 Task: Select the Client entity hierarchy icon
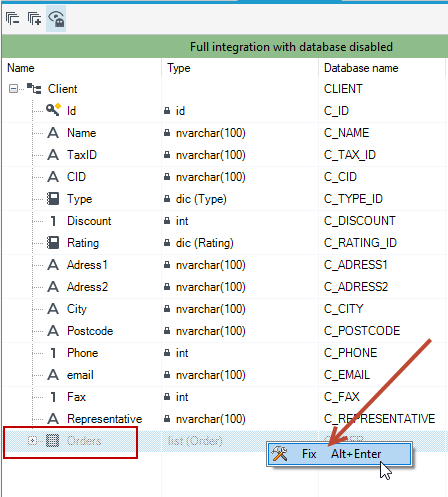point(34,89)
